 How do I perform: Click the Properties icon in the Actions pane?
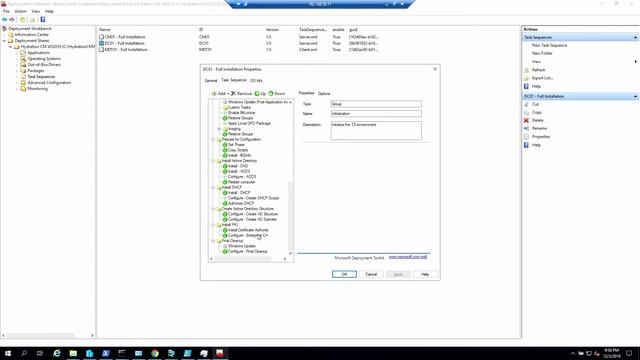[526, 137]
